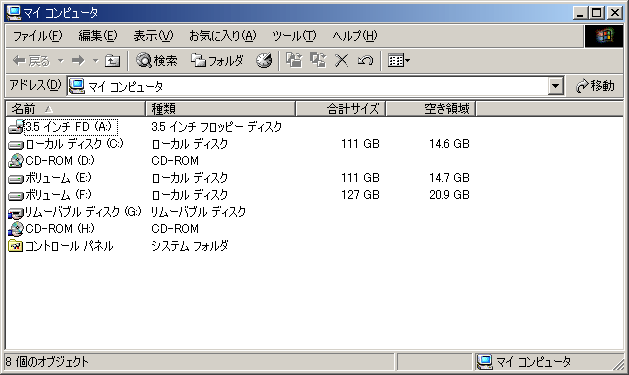Select the Local Disk (C:) drive icon
The width and height of the screenshot is (629, 375).
click(16, 144)
